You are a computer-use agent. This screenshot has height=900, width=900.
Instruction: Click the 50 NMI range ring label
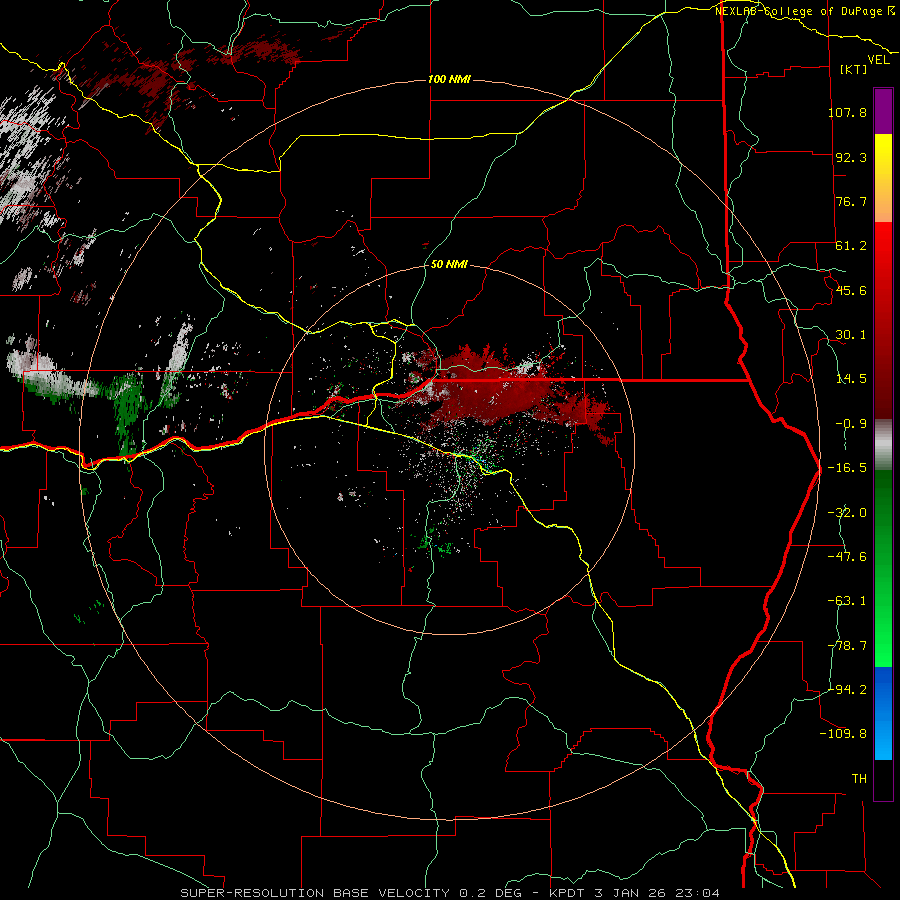pyautogui.click(x=449, y=264)
